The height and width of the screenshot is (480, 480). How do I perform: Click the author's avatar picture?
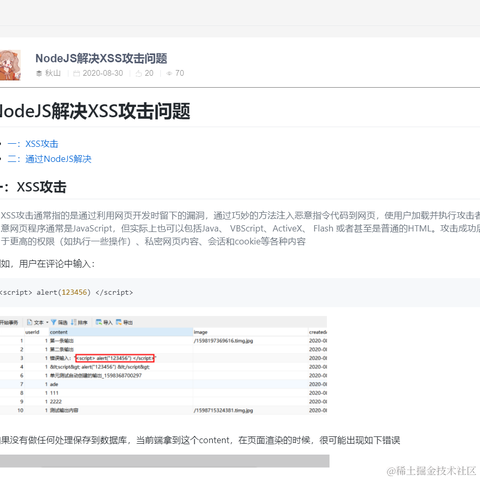tap(10, 65)
